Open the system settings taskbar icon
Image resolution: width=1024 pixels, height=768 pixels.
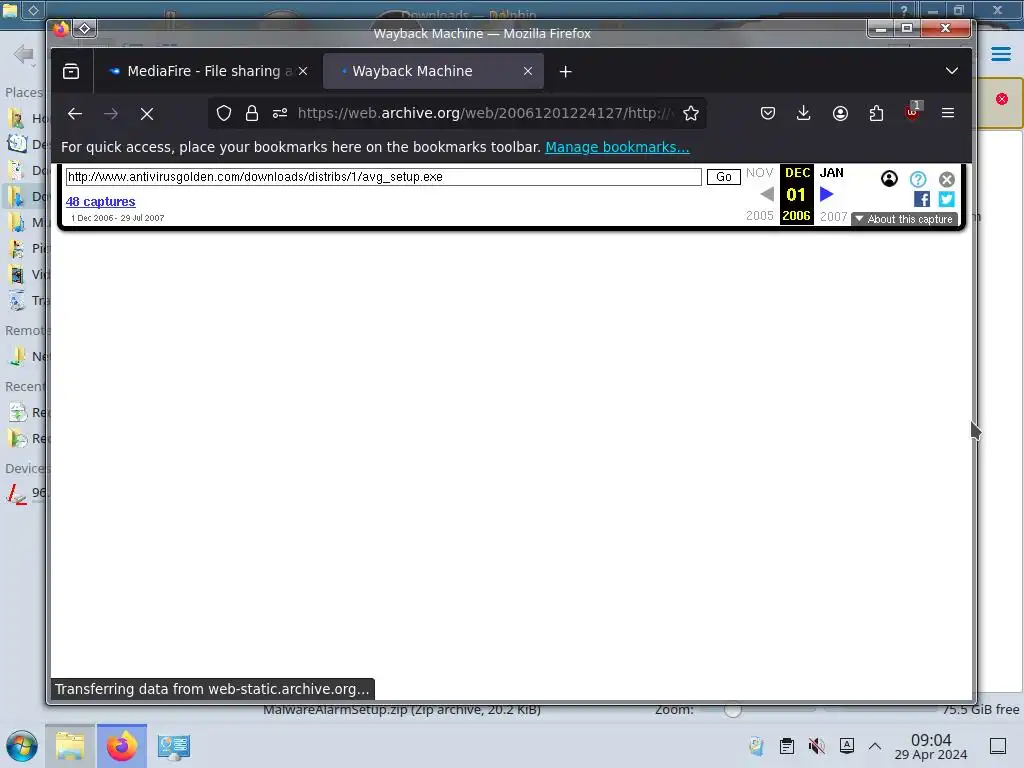(x=173, y=746)
